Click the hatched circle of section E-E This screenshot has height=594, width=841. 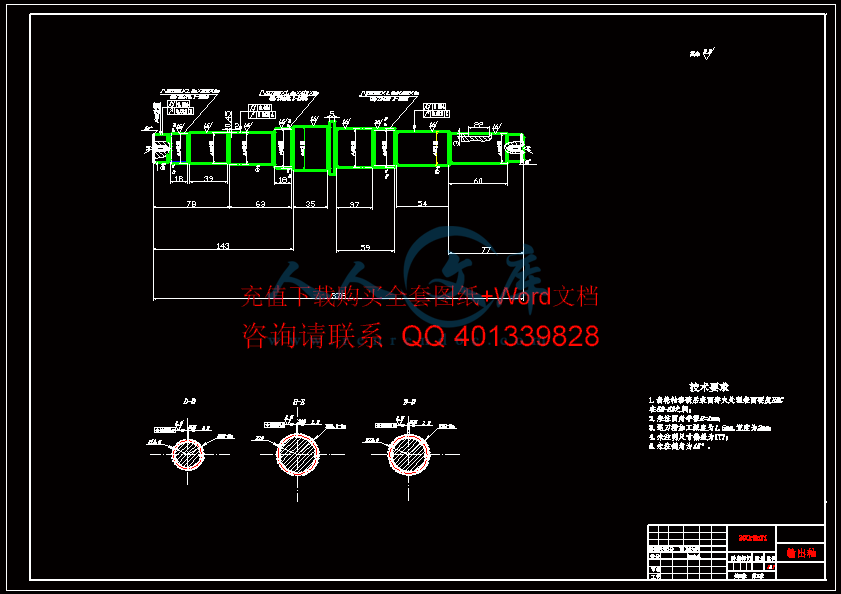point(298,454)
